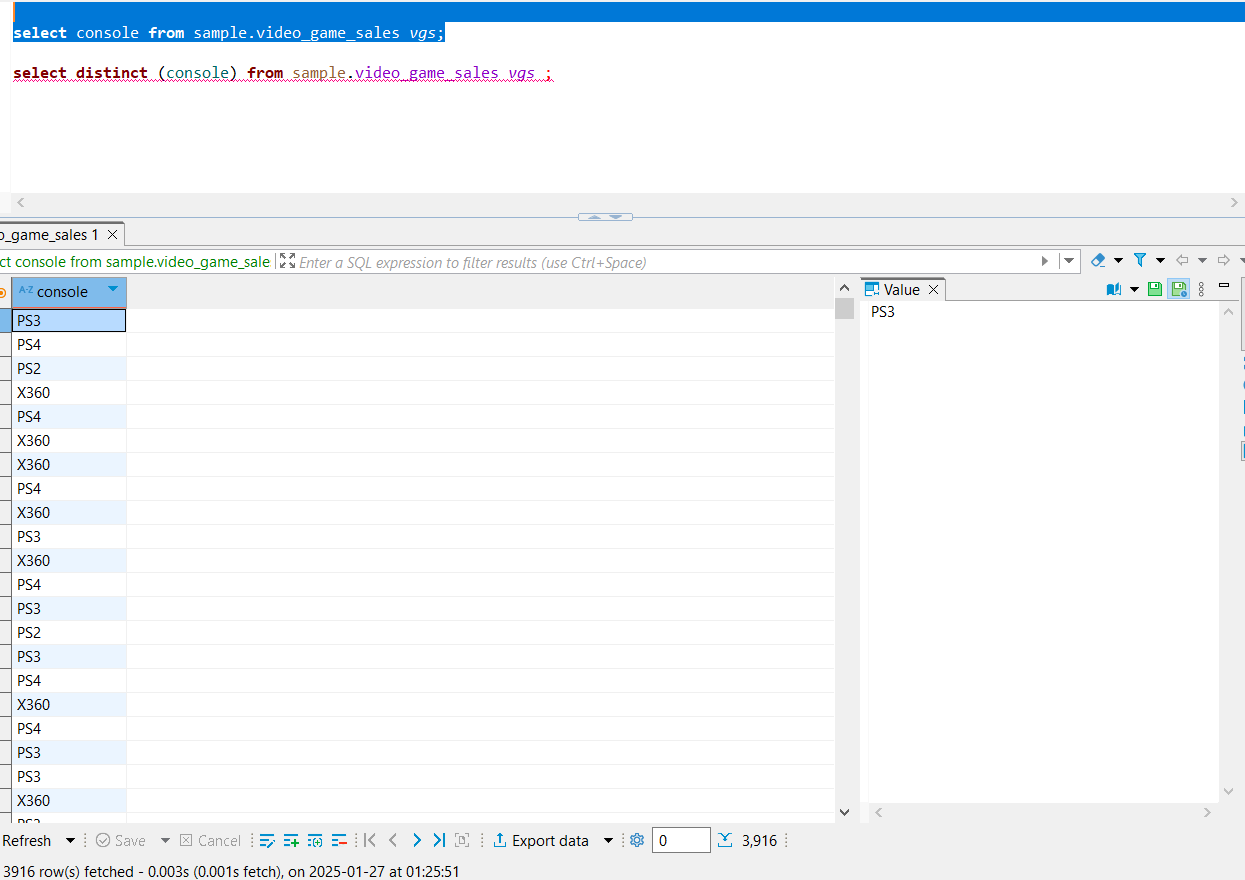Screen dimensions: 1245x880
Task: Add a new row with the green plus icon
Action: tap(291, 841)
